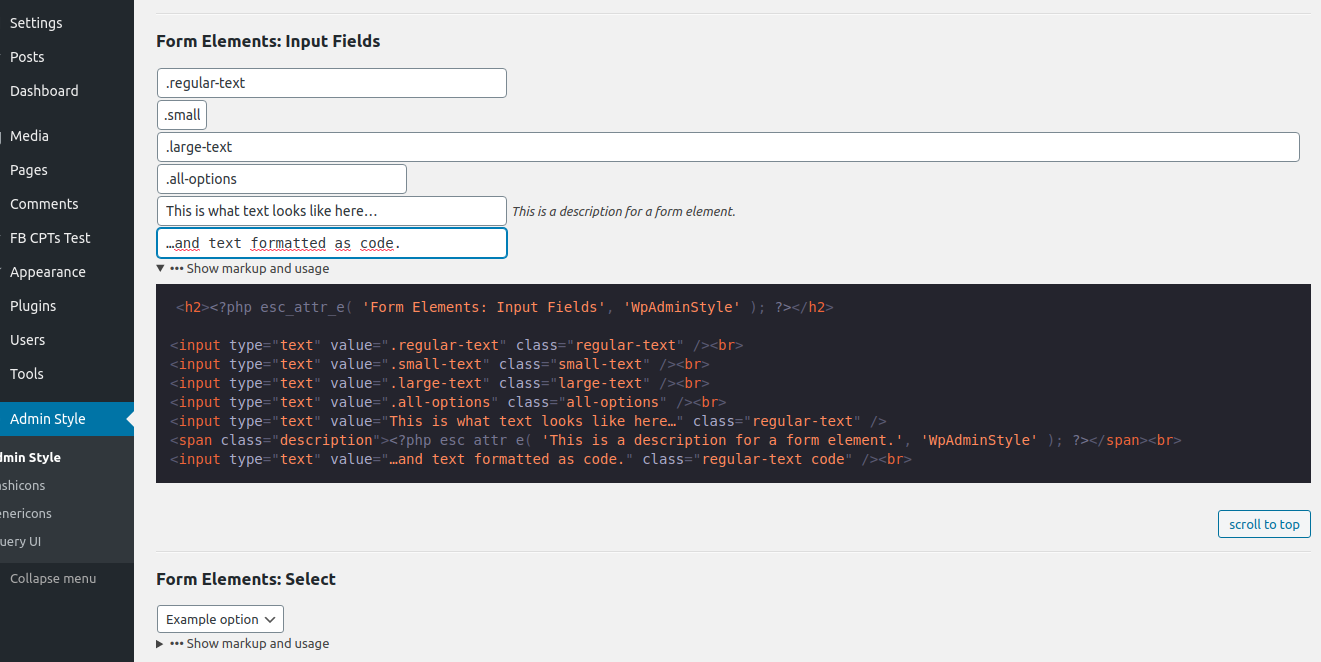The width and height of the screenshot is (1321, 662).
Task: Open the Example option select dropdown
Action: [x=220, y=619]
